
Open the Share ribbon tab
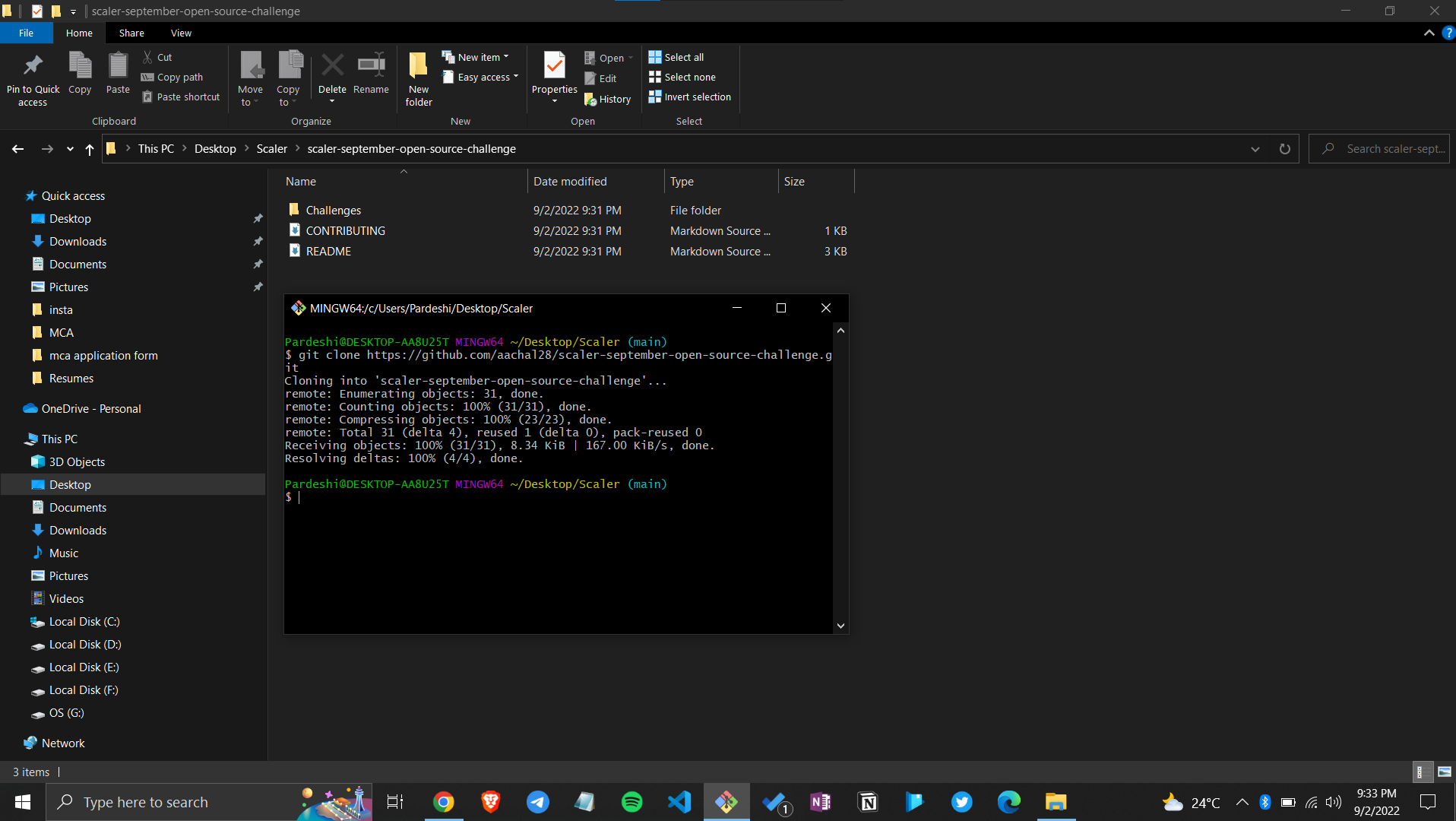pyautogui.click(x=131, y=33)
